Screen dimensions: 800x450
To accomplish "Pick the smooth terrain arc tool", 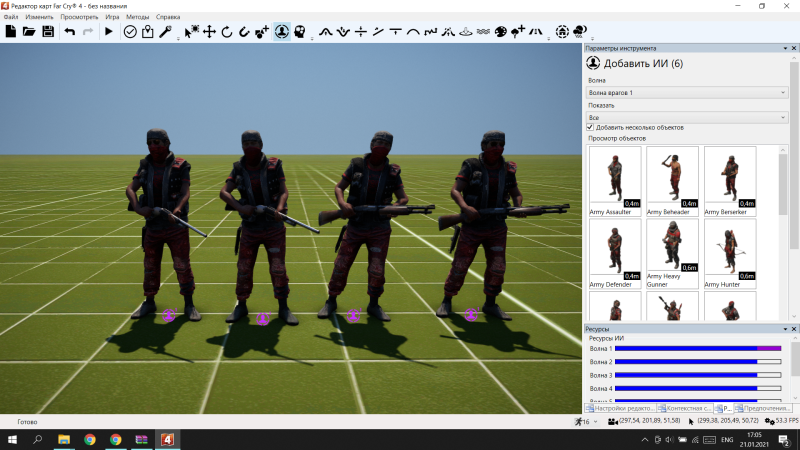I will click(x=413, y=32).
